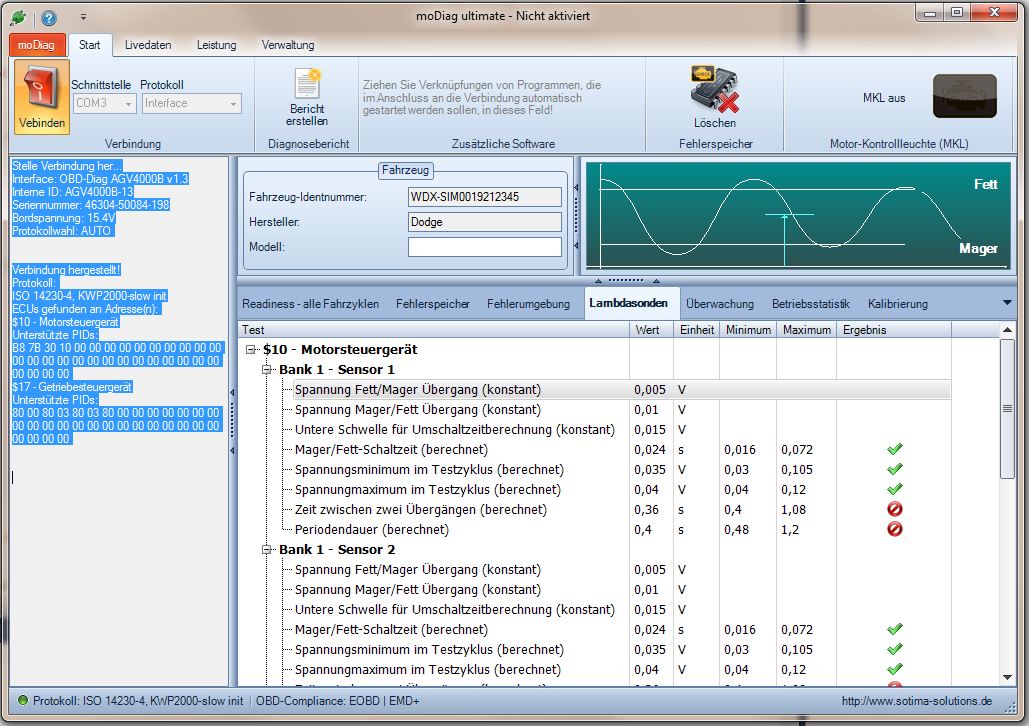Collapse the Bank 1 - Sensor 2 node

pos(267,550)
